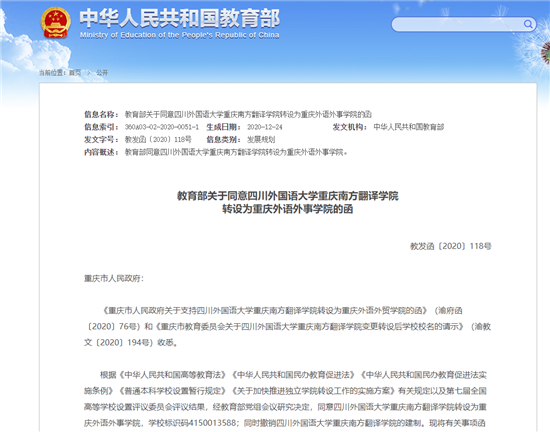Click the search magnifier icon

tap(528, 24)
